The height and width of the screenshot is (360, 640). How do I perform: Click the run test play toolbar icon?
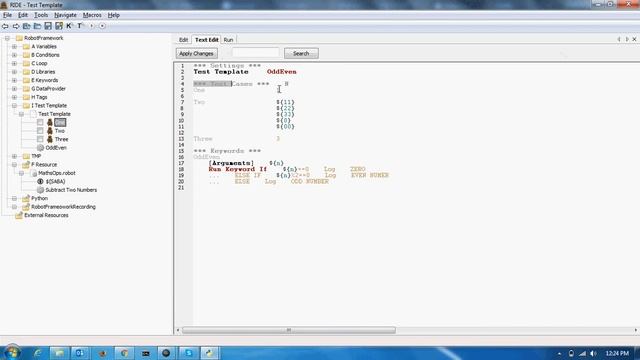pos(92,26)
